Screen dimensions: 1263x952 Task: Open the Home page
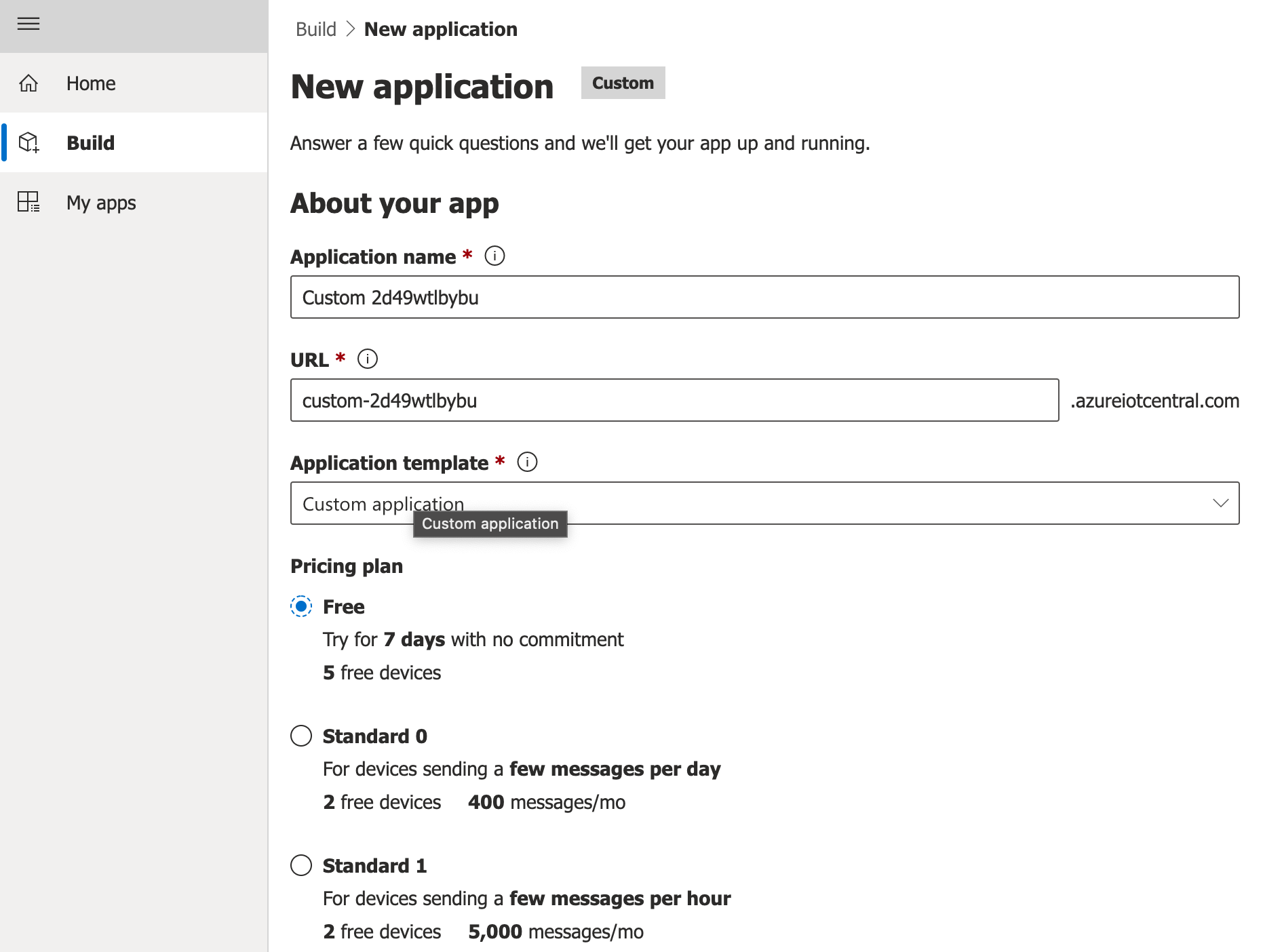click(x=134, y=83)
